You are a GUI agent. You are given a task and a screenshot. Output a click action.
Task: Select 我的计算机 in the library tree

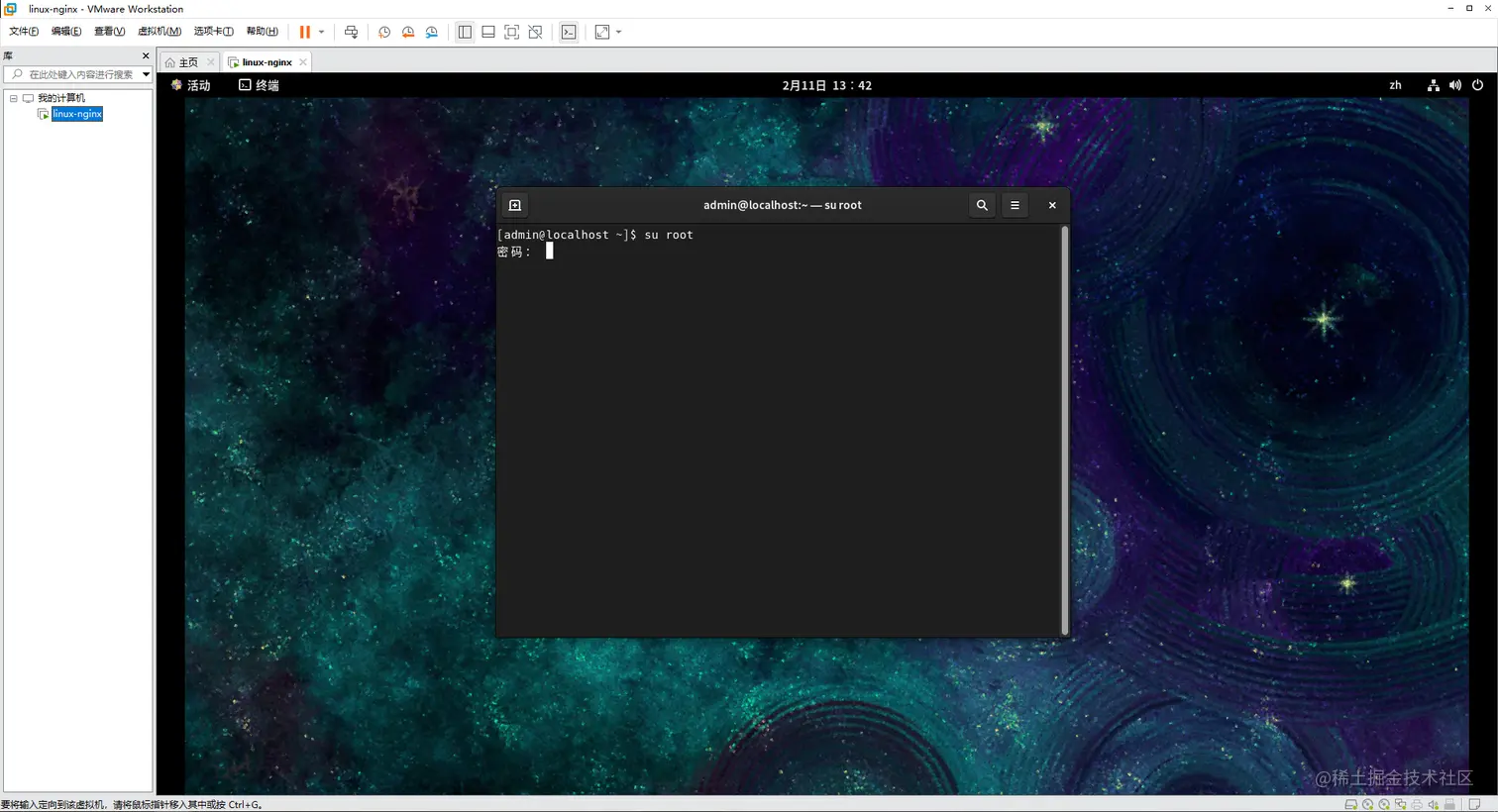[60, 98]
